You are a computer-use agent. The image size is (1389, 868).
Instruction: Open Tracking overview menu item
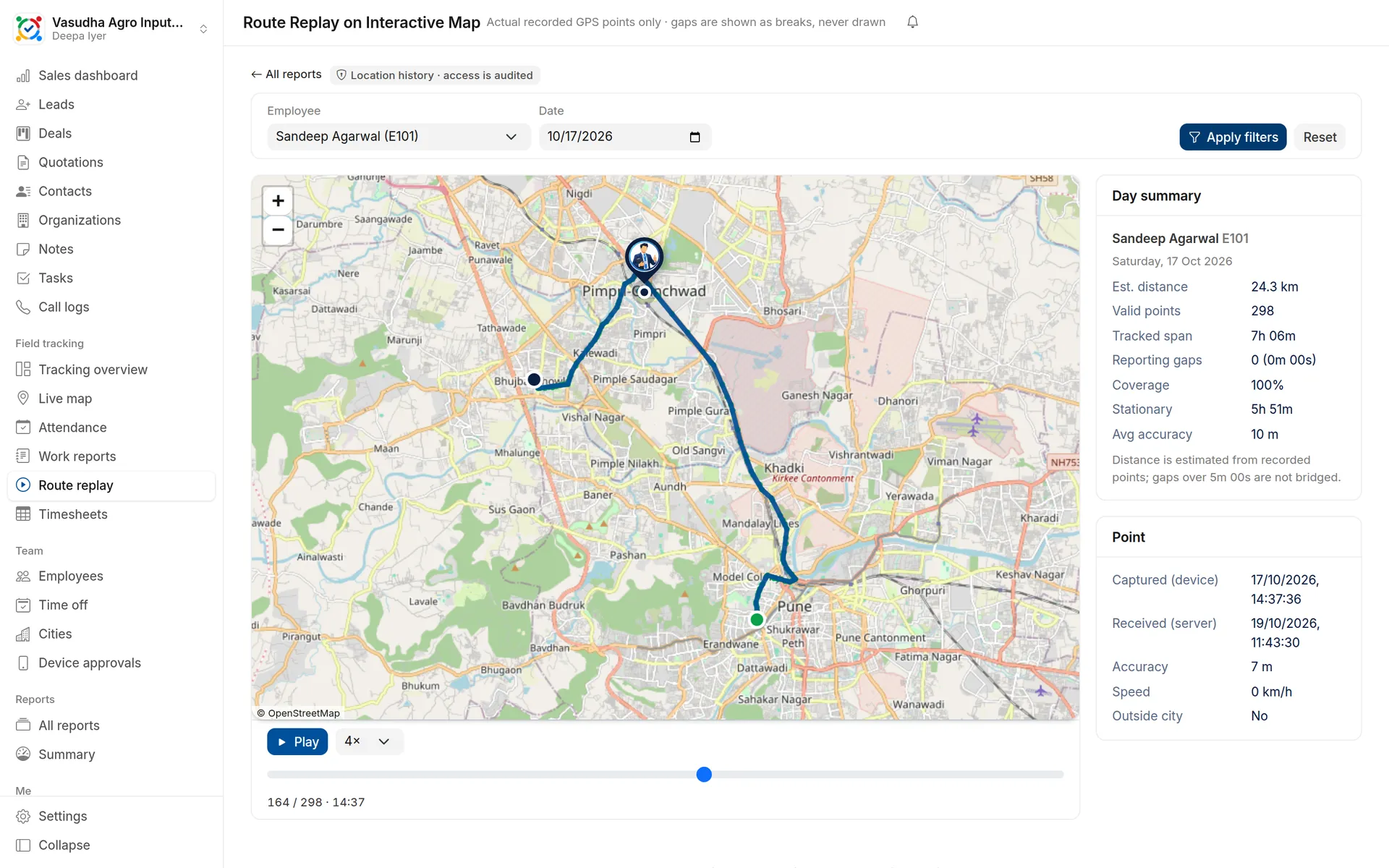(x=111, y=370)
